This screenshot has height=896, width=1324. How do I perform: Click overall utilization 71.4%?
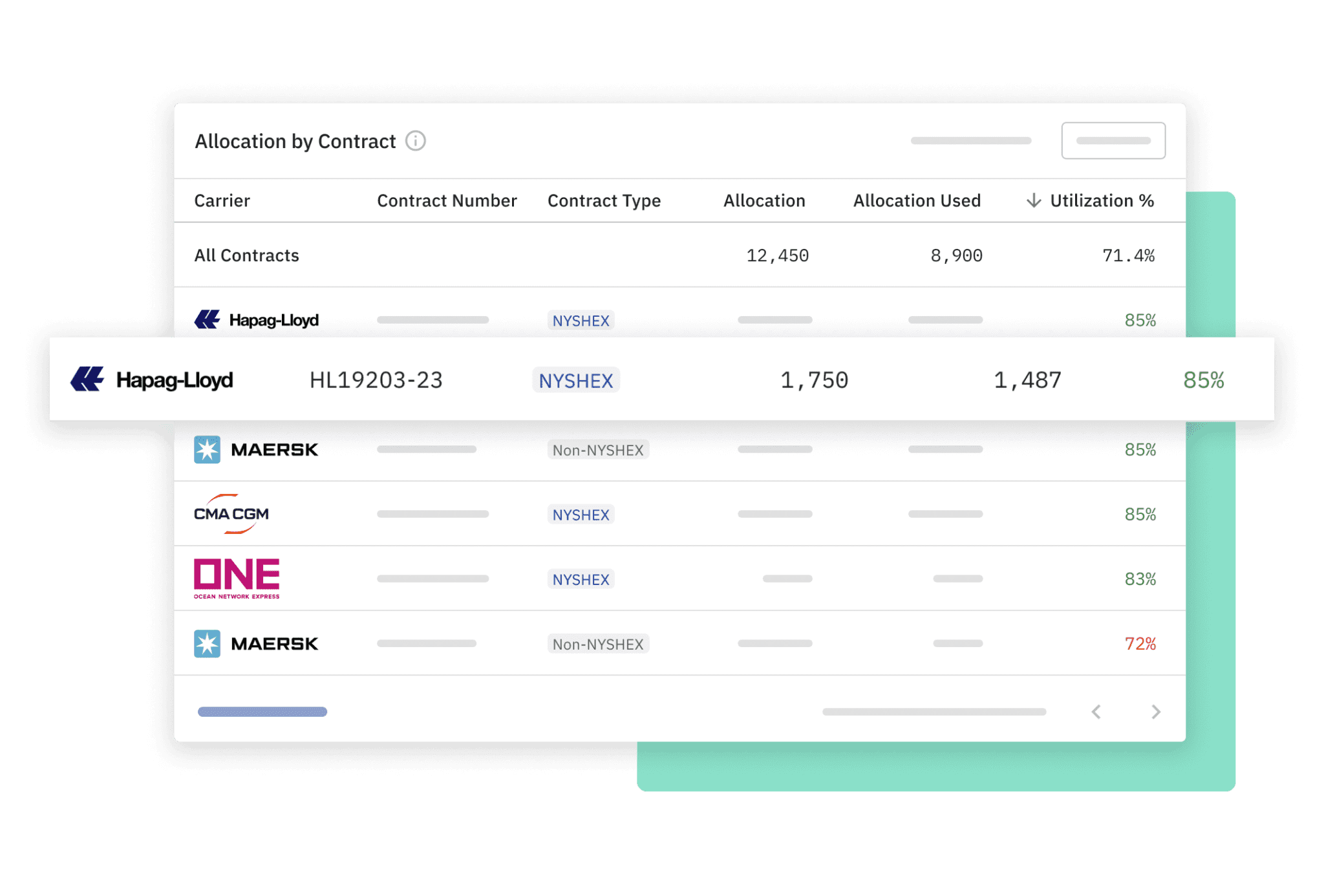1128,256
